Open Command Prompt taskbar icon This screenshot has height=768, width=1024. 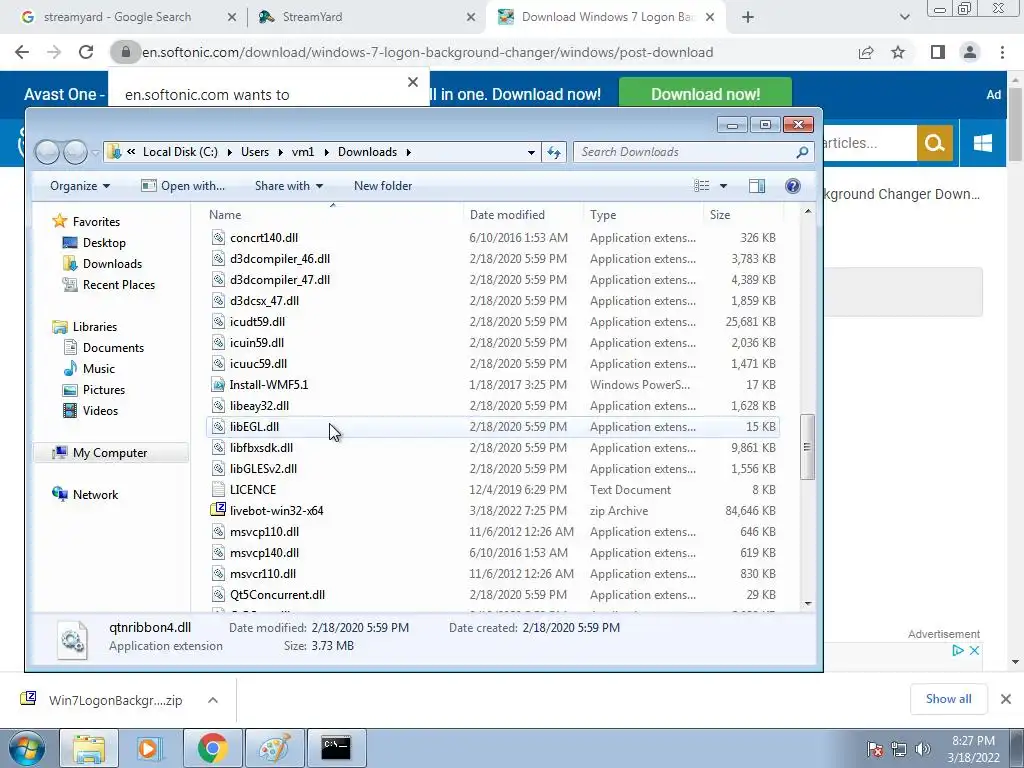[x=336, y=748]
